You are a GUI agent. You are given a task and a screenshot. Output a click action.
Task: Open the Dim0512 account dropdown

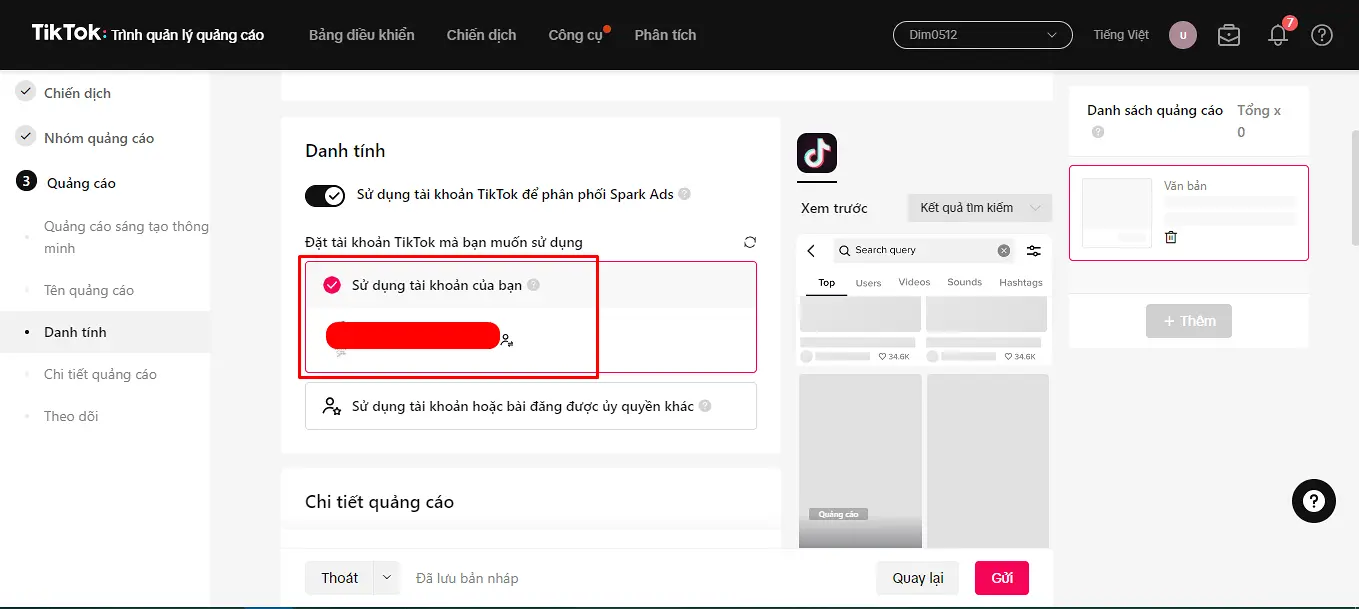click(x=983, y=35)
